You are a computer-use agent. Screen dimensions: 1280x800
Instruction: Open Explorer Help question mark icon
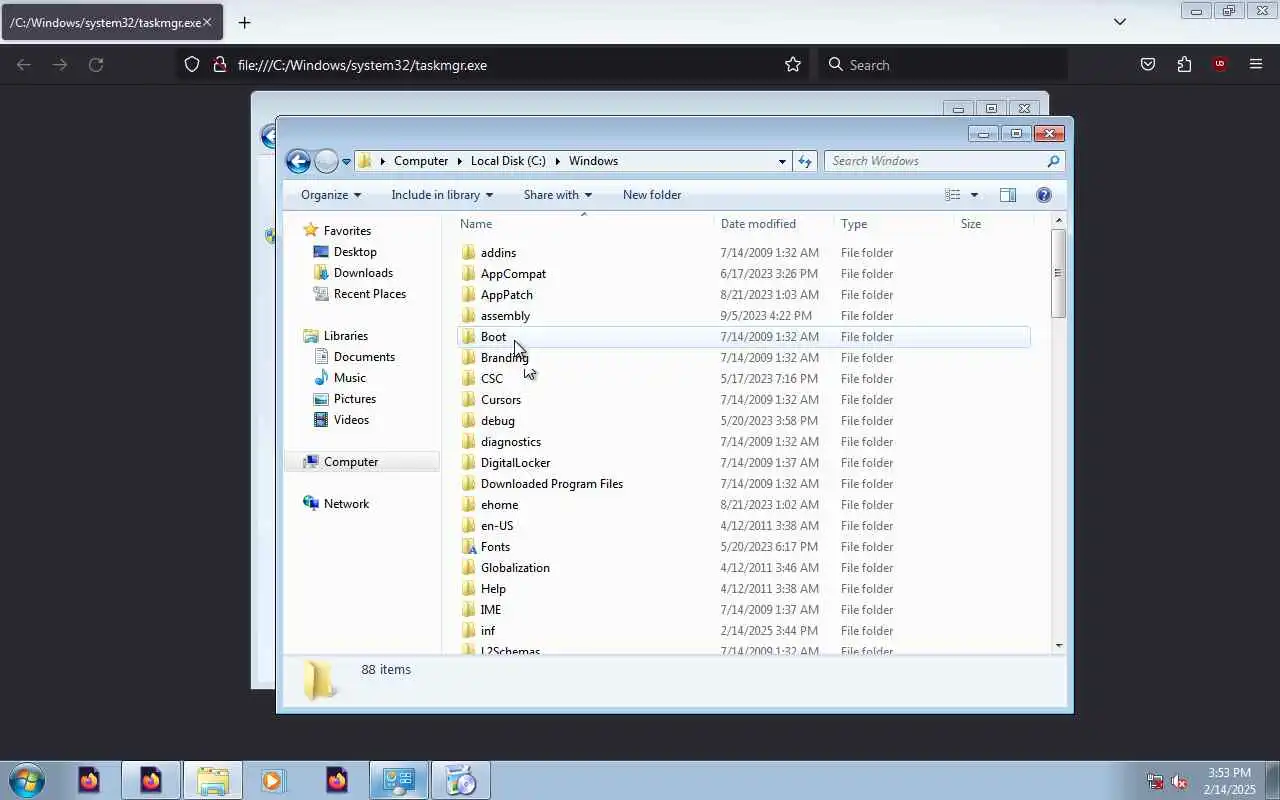coord(1044,195)
